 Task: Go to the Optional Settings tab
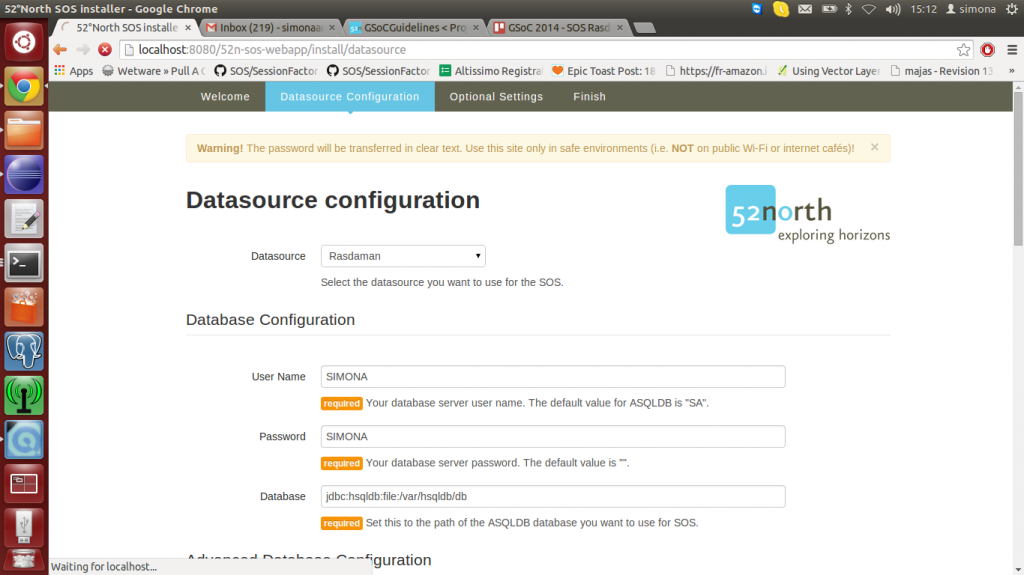click(496, 97)
